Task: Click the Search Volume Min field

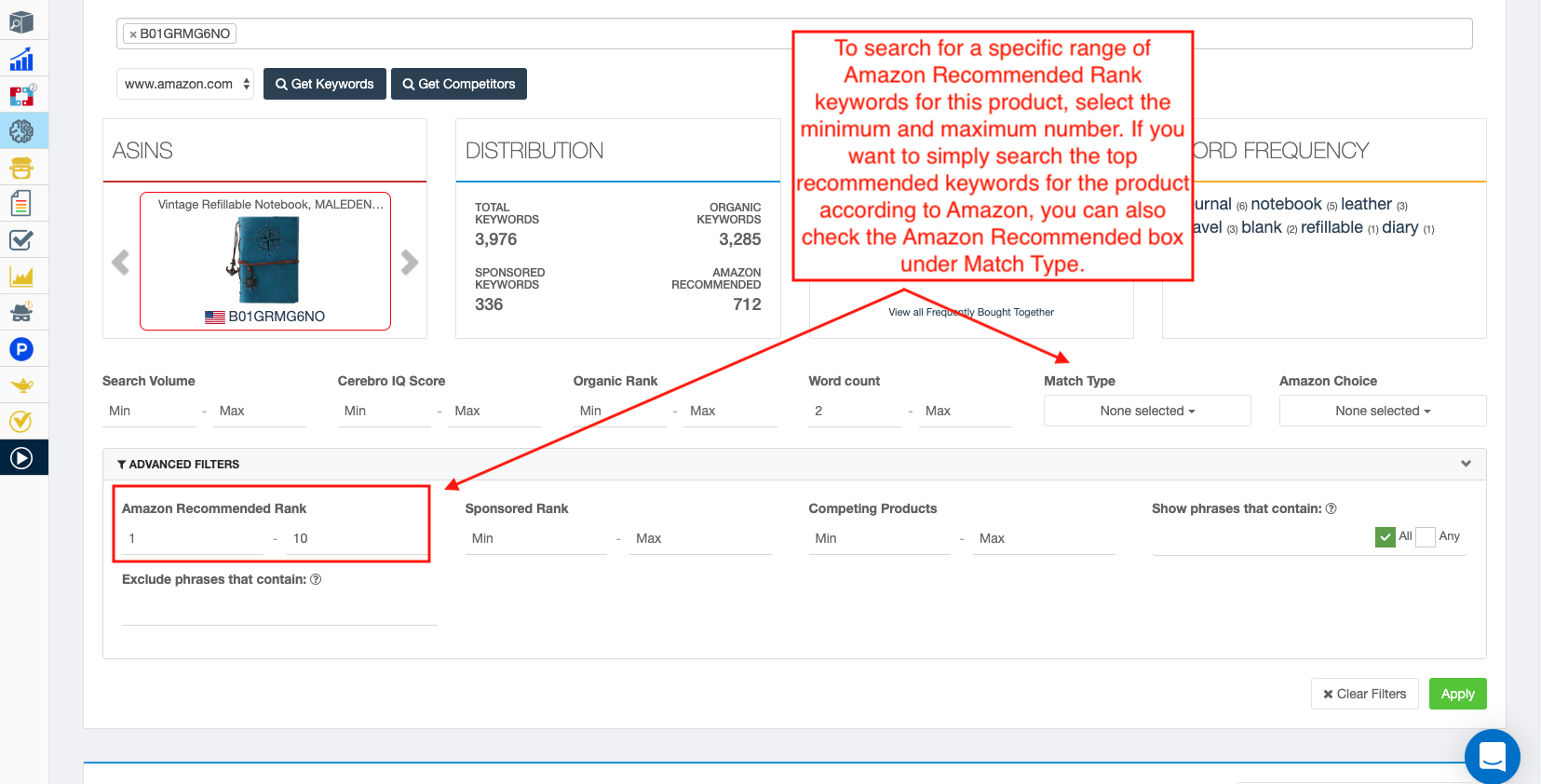Action: click(x=149, y=411)
